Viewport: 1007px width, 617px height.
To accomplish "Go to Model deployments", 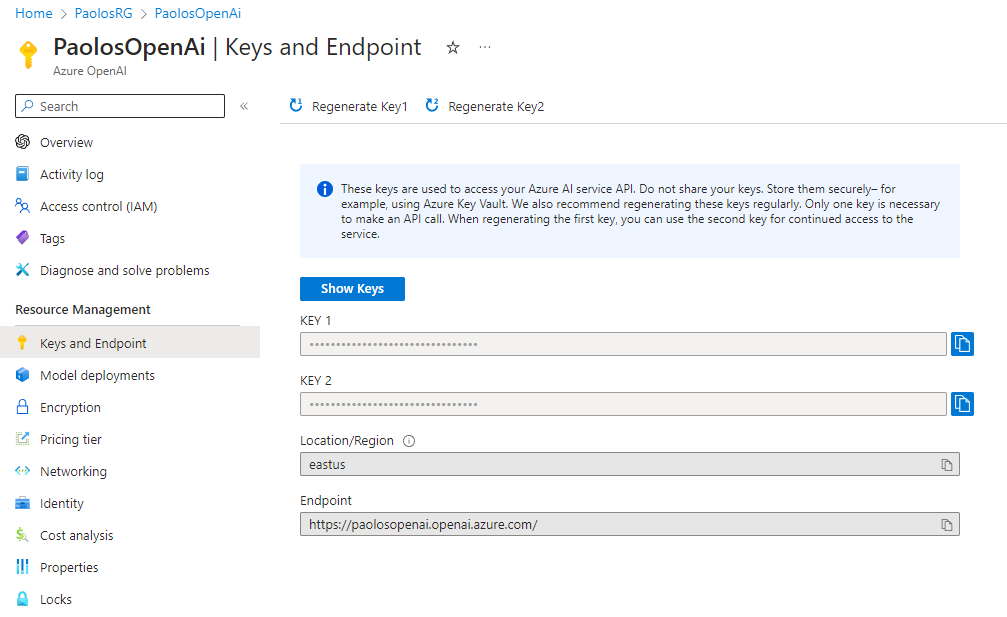I will coord(97,376).
